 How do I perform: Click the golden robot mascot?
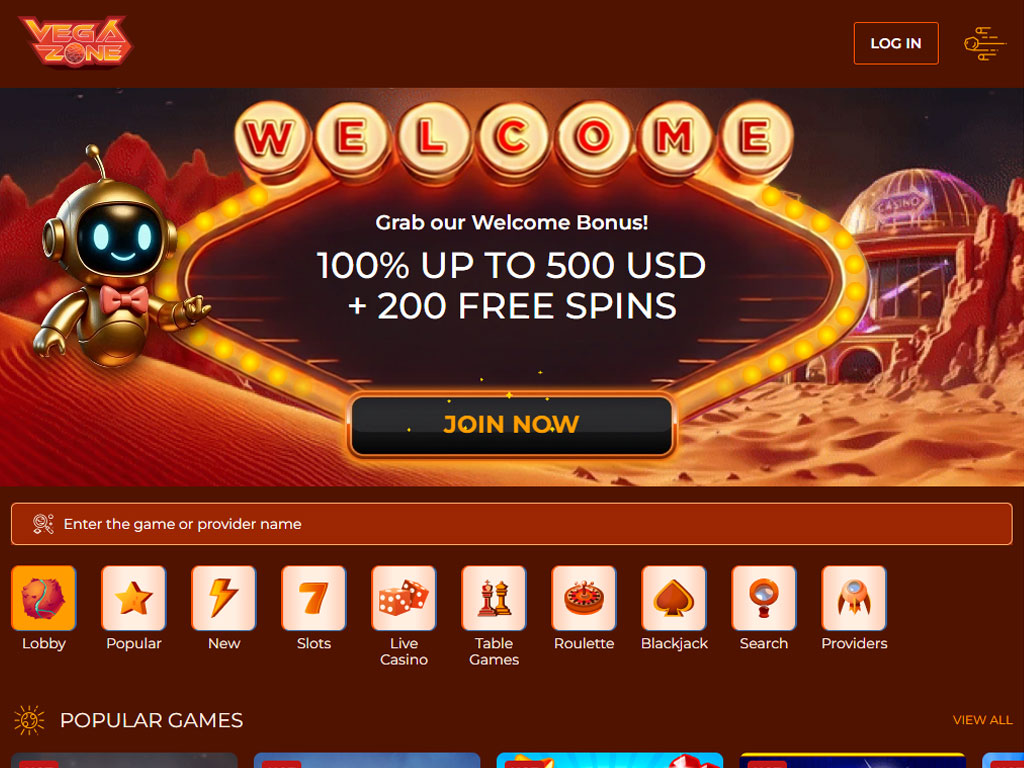click(114, 261)
